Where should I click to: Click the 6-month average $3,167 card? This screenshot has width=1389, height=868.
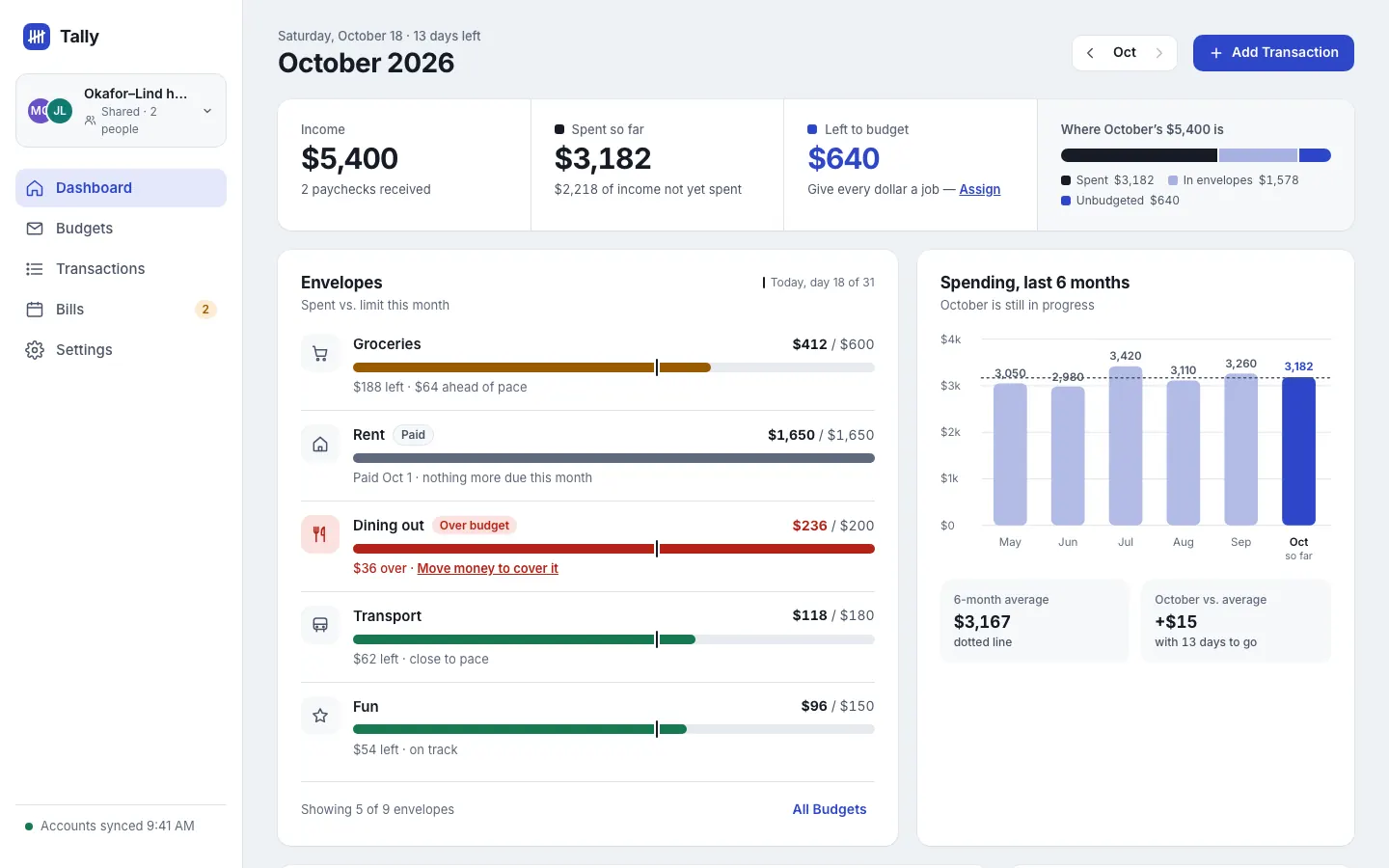[1034, 621]
